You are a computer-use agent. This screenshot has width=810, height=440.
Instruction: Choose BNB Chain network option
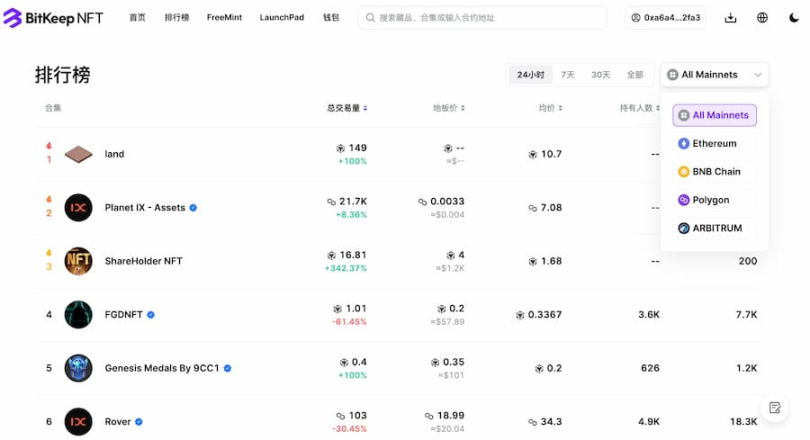(714, 171)
